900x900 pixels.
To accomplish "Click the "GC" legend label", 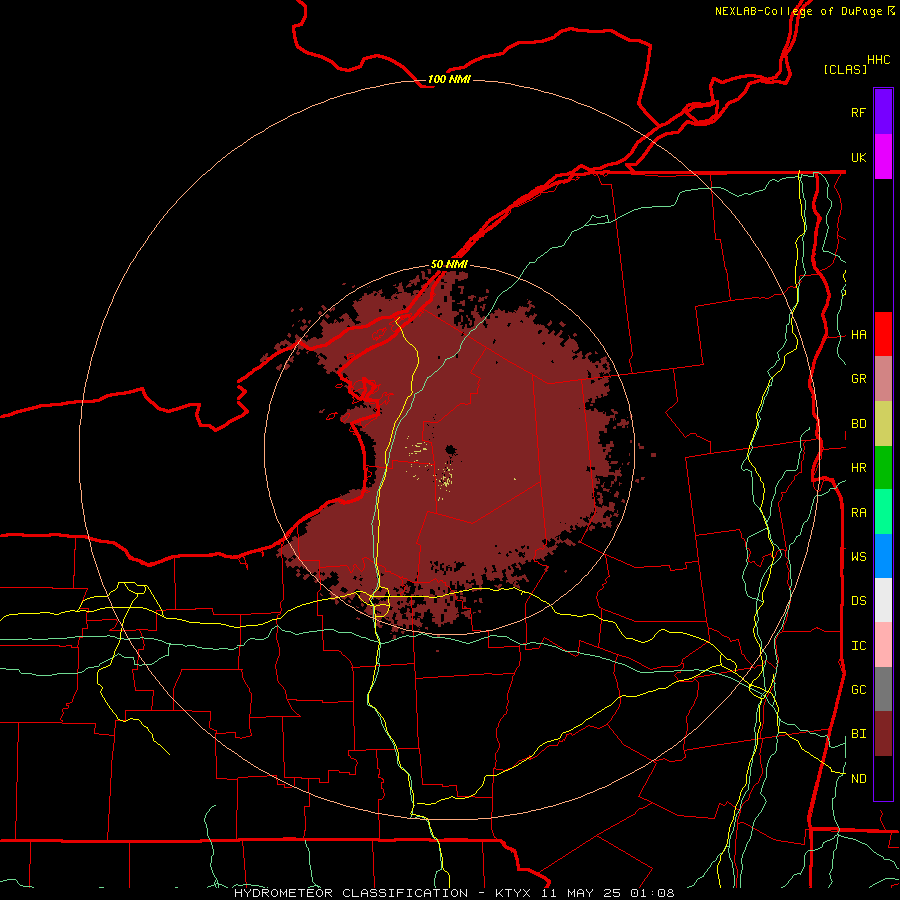I will [858, 690].
